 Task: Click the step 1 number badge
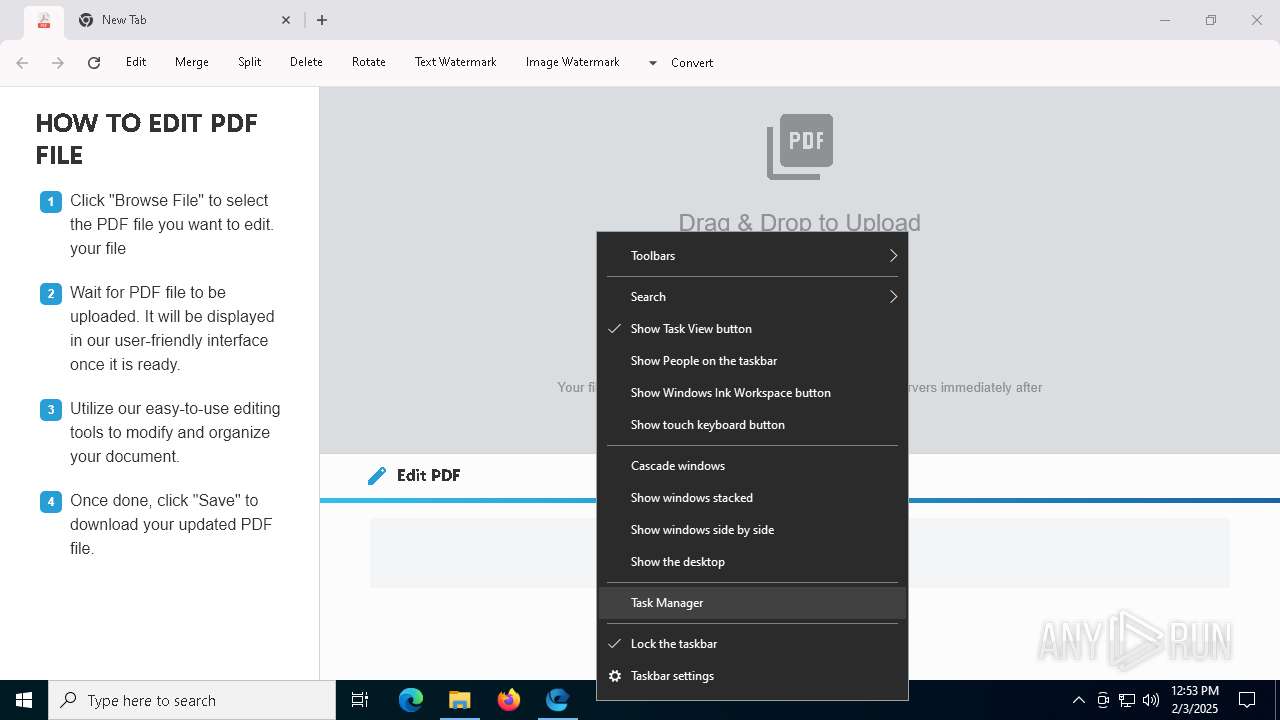point(51,202)
